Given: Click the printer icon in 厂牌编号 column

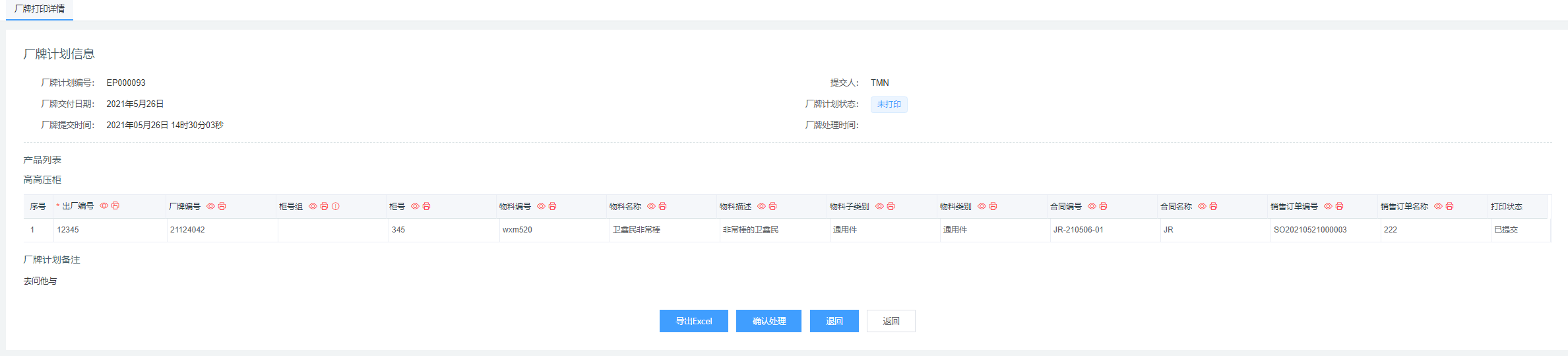Looking at the screenshot, I should pos(222,207).
